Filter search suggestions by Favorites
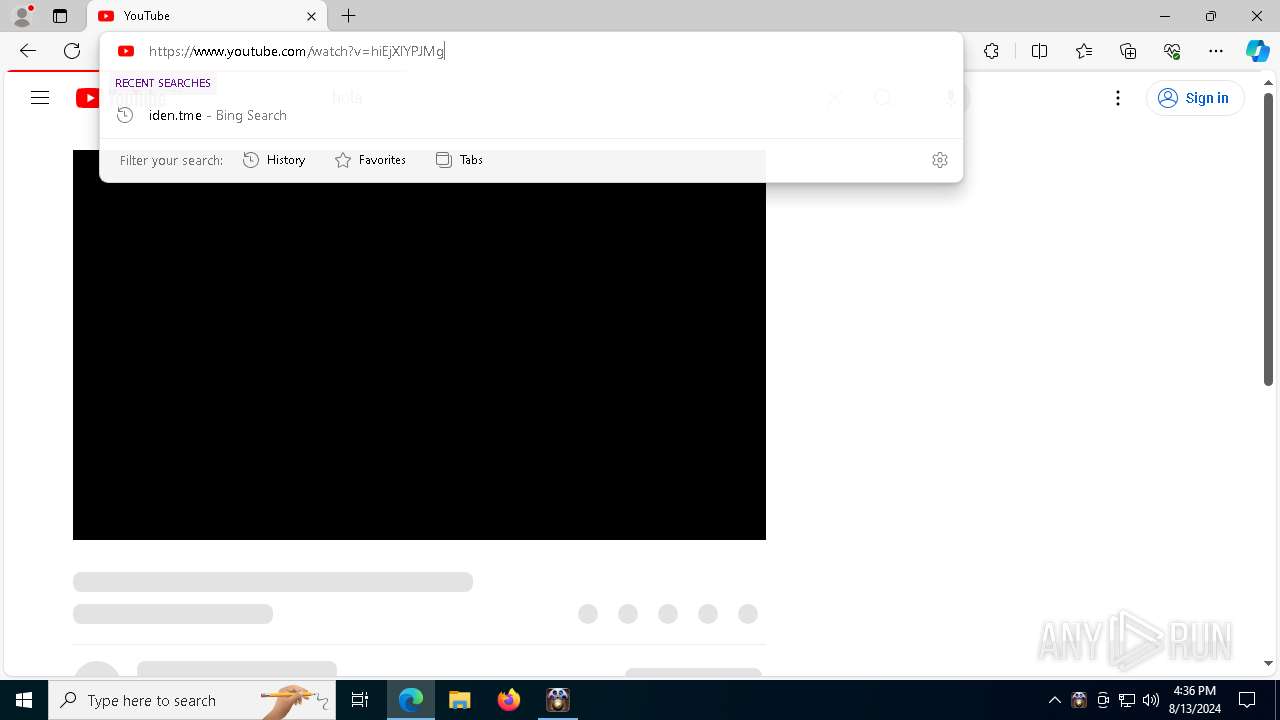Image resolution: width=1280 pixels, height=720 pixels. point(370,160)
